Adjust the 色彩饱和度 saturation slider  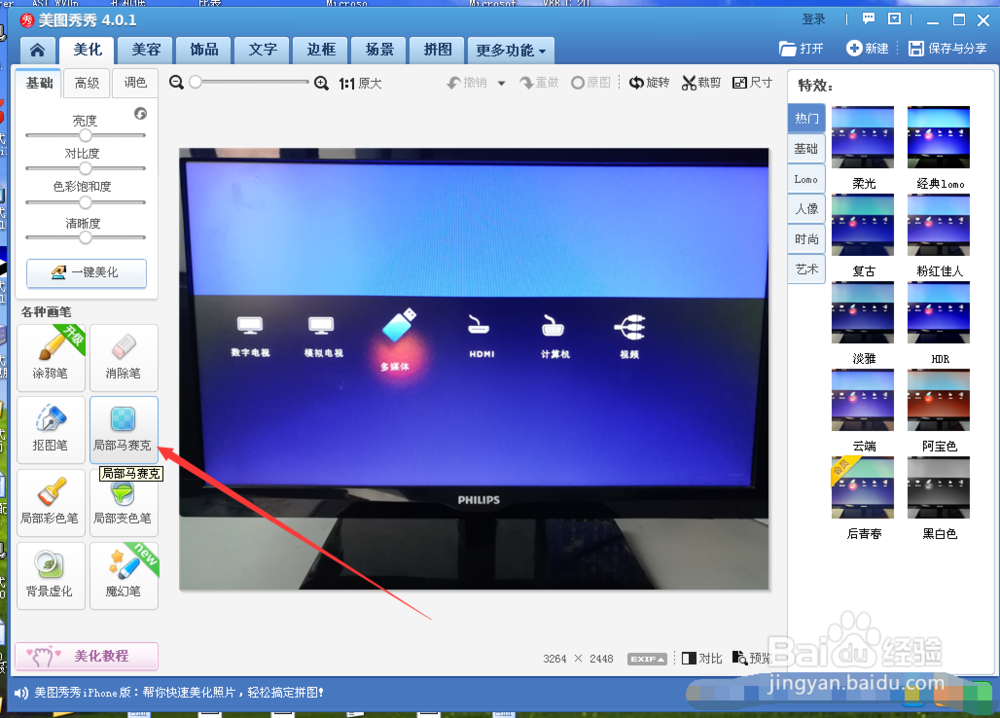[85, 203]
